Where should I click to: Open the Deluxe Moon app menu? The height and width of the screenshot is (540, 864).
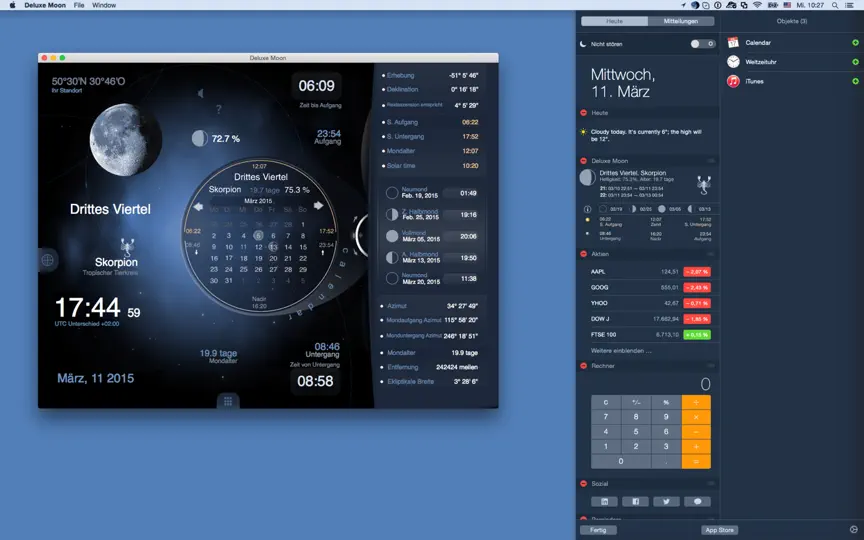coord(45,5)
